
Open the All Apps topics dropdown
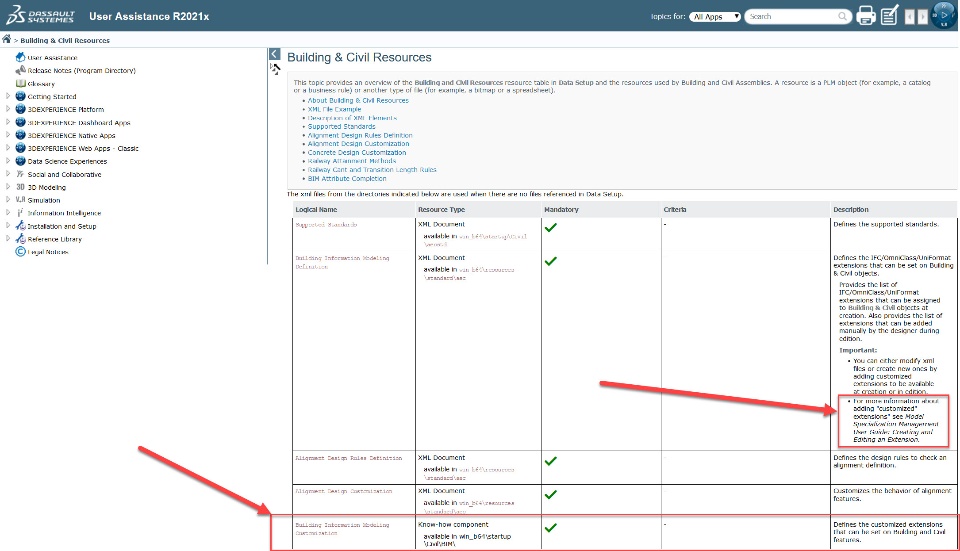[714, 17]
